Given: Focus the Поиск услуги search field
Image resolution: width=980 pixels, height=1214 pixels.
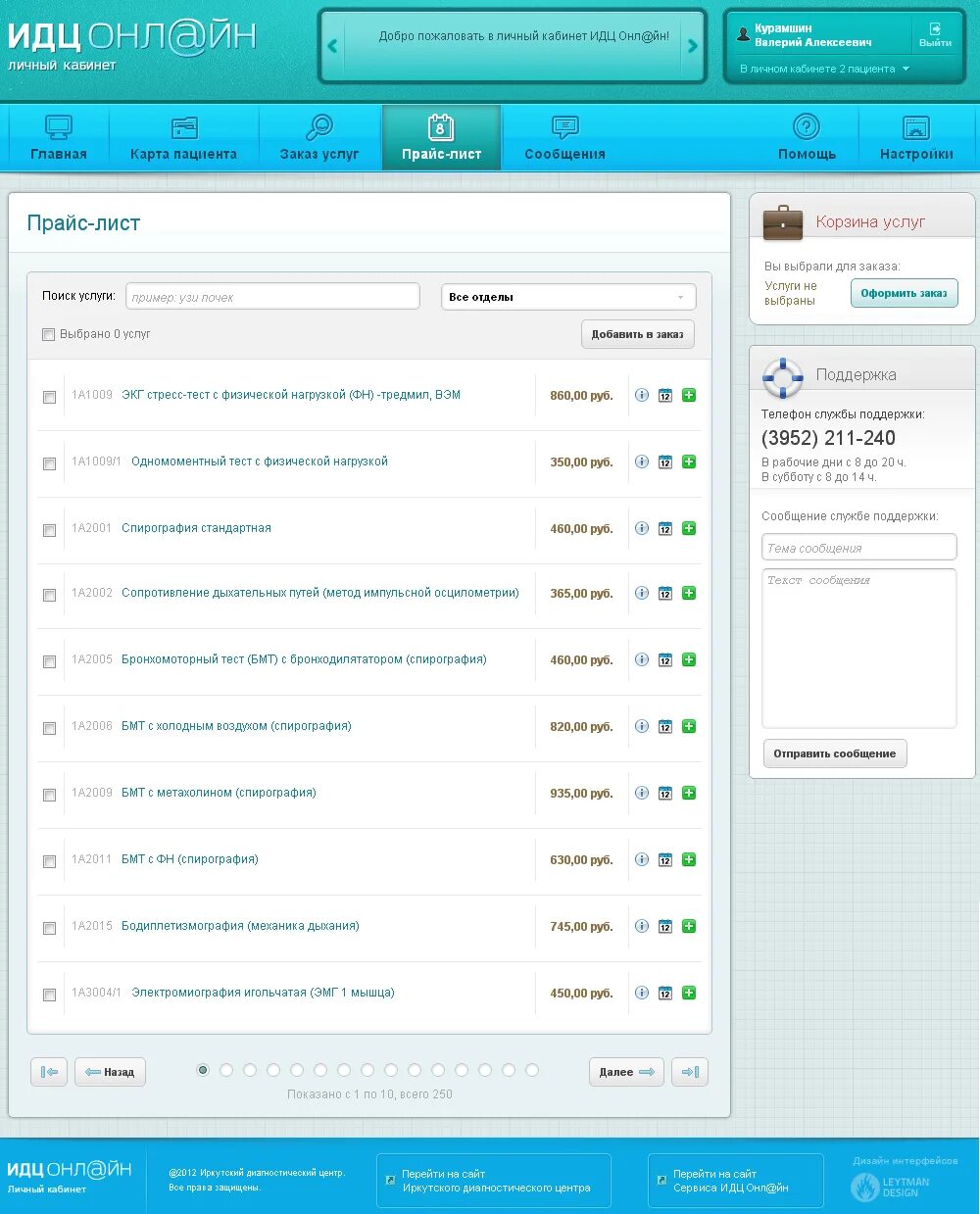Looking at the screenshot, I should (272, 297).
